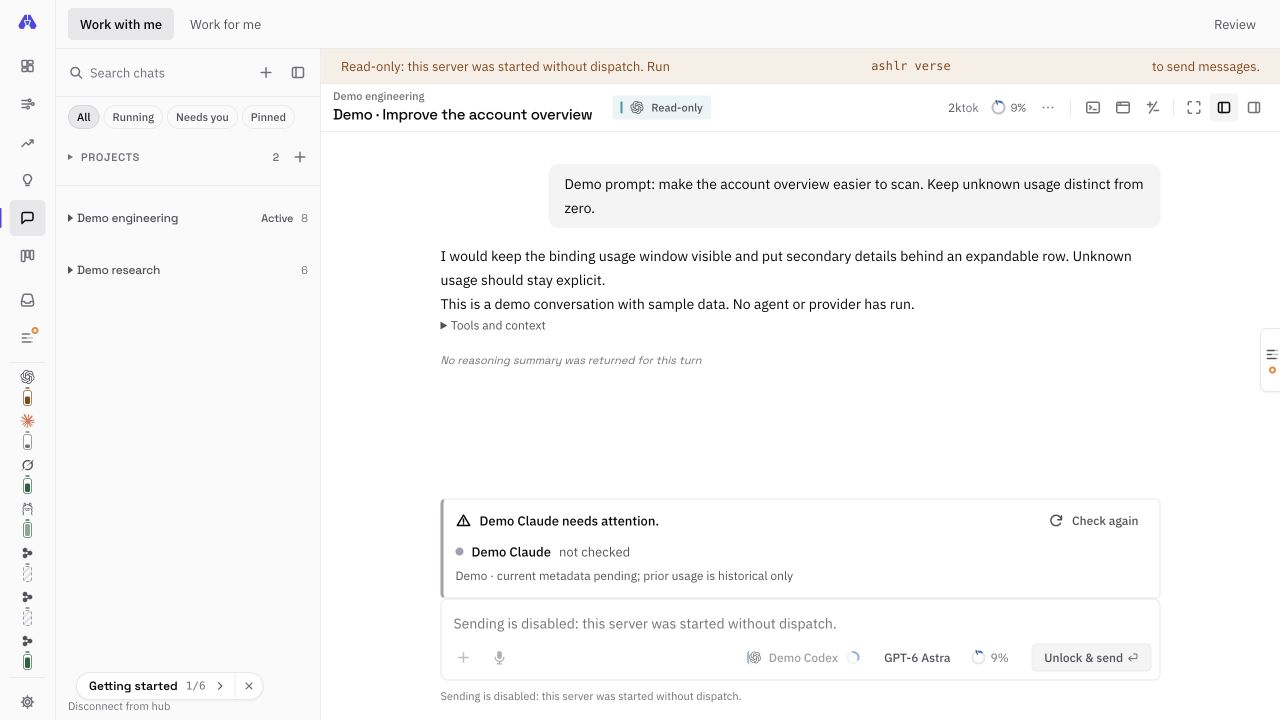The width and height of the screenshot is (1280, 720).
Task: Open the kanban board icon in left rail
Action: [27, 256]
